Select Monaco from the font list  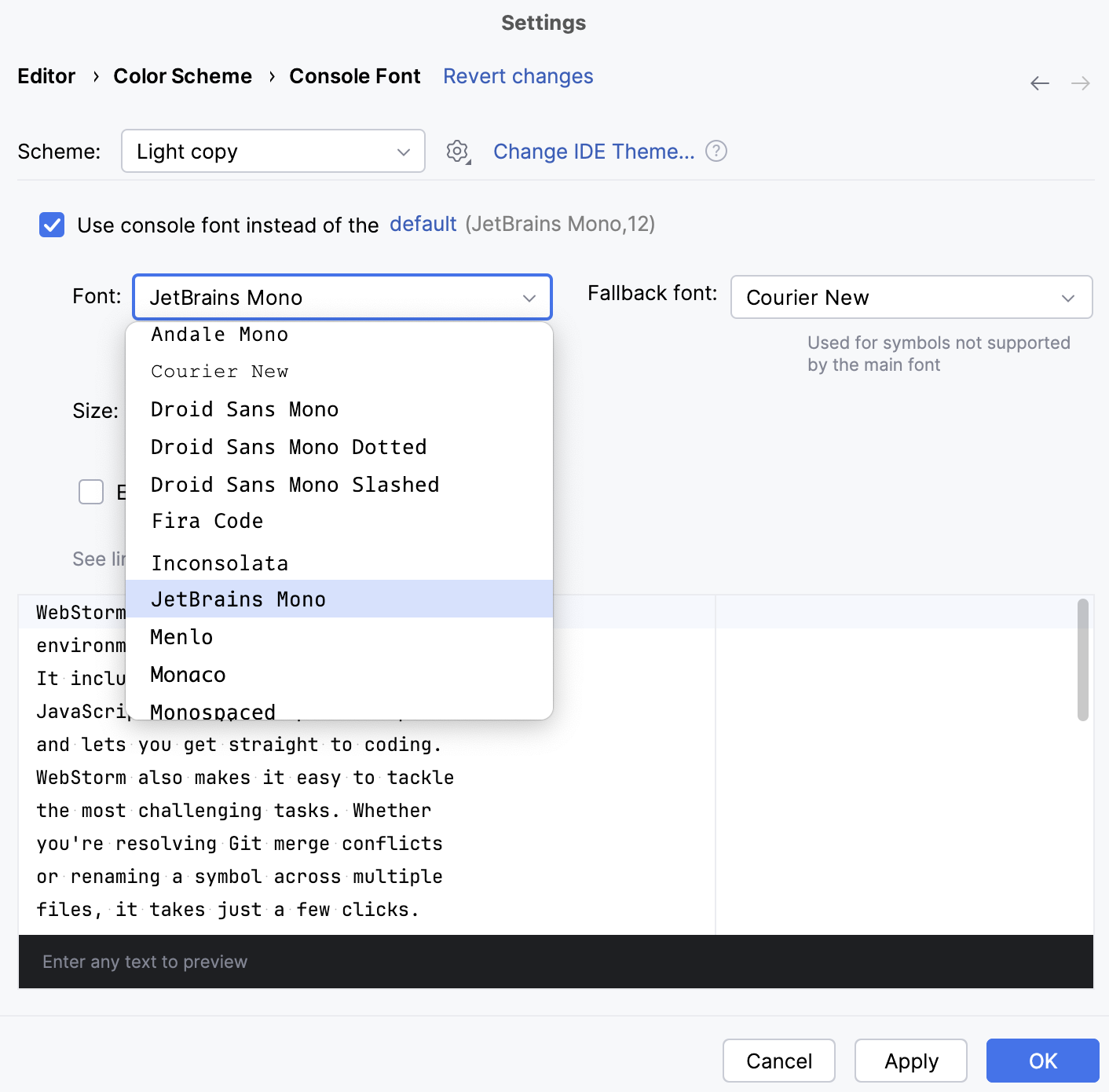(187, 674)
